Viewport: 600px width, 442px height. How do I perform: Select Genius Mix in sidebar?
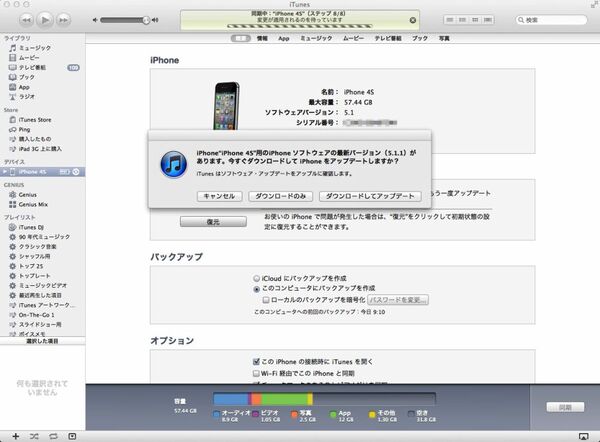point(42,204)
